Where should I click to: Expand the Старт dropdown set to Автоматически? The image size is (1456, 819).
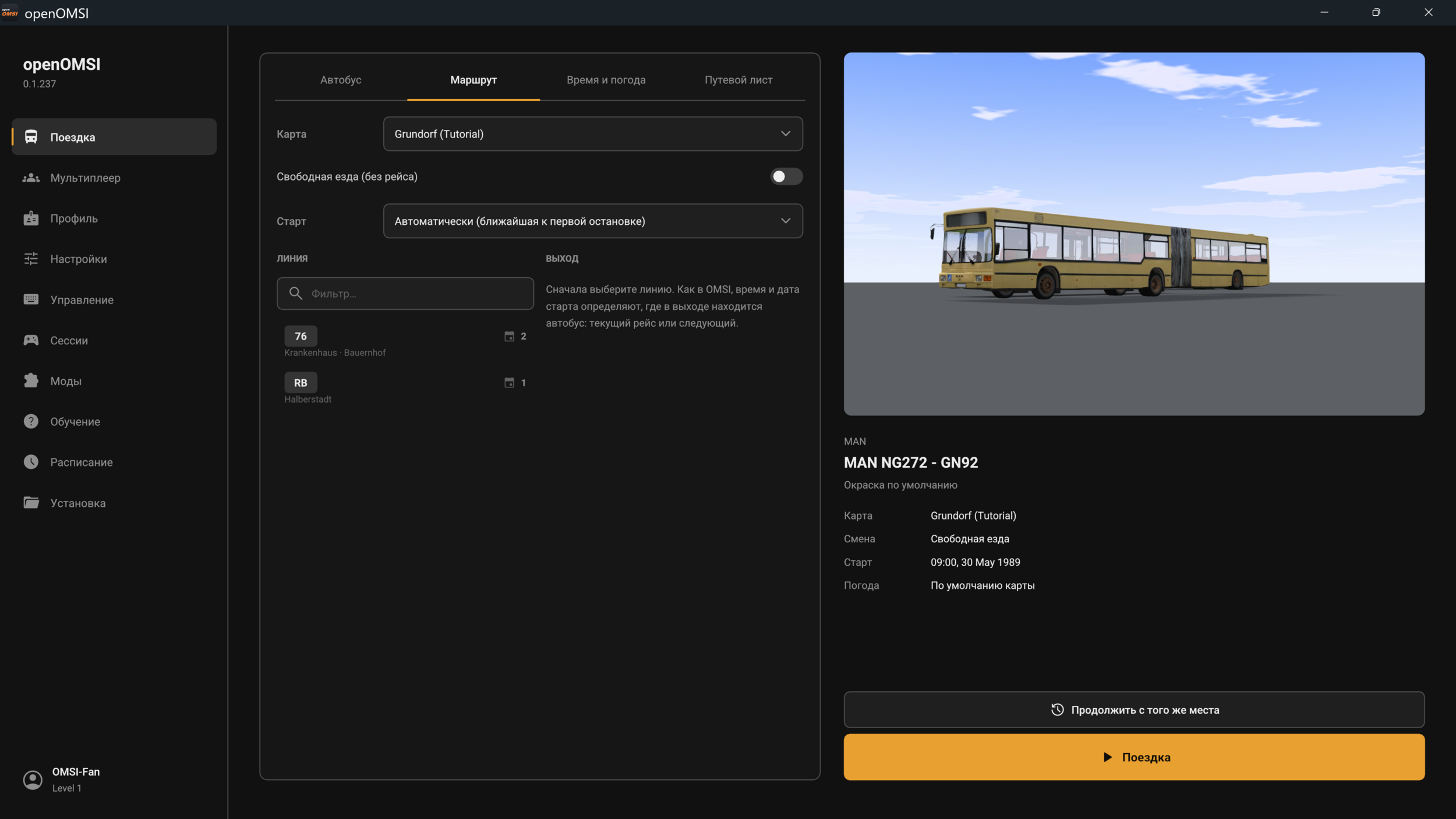point(593,221)
